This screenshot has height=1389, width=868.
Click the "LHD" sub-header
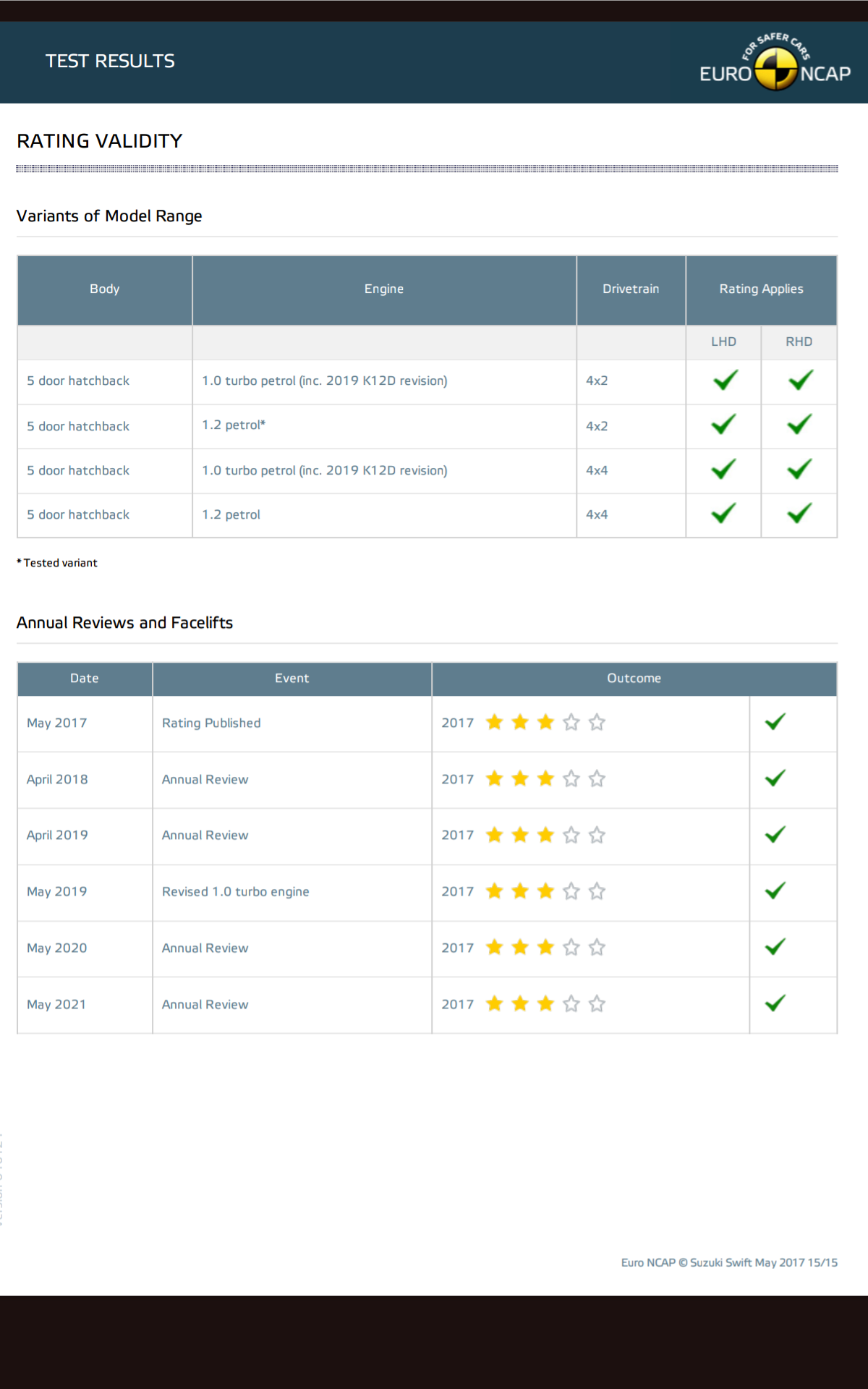[723, 342]
